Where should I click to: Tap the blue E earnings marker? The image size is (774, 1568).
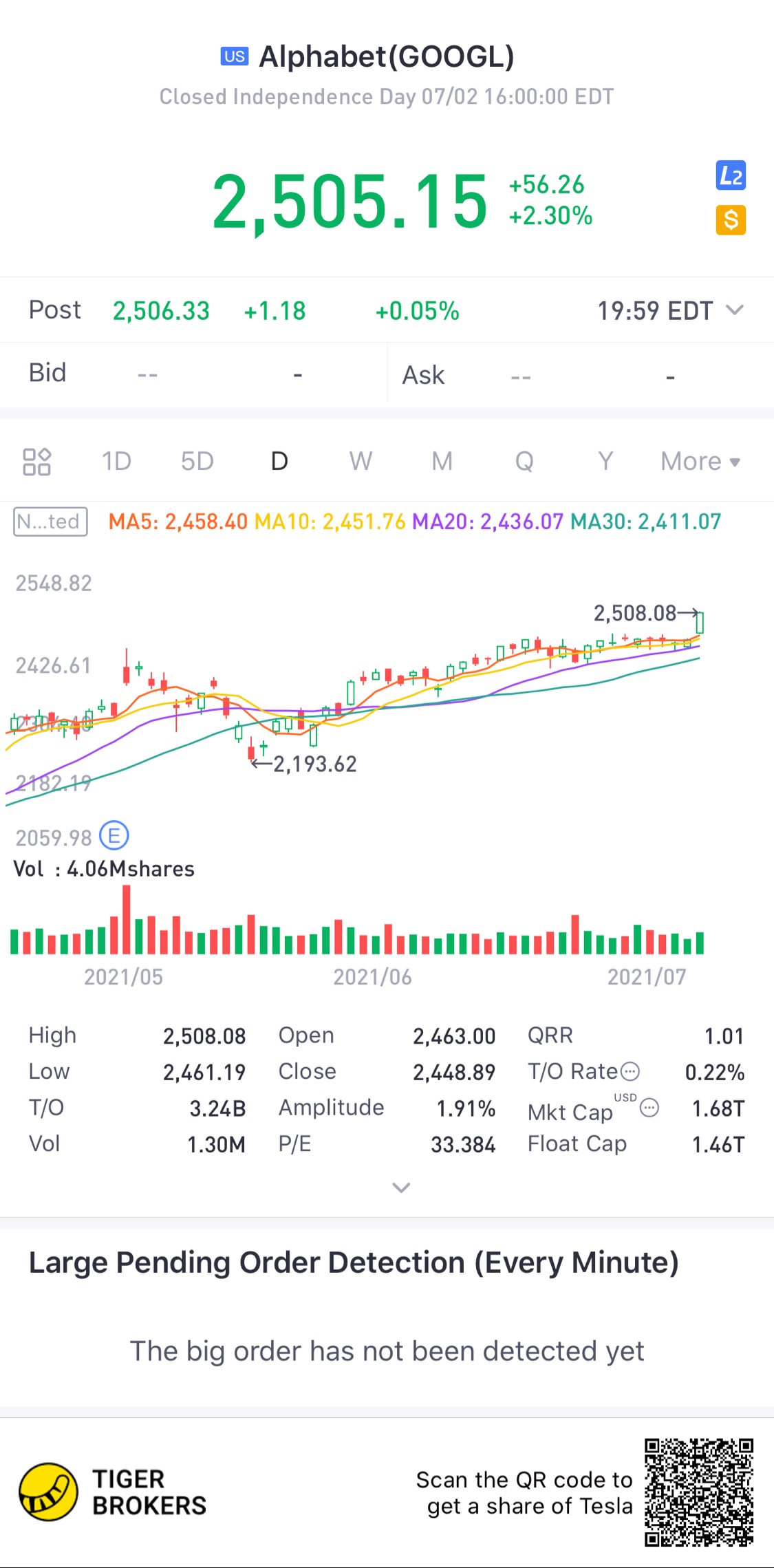coord(114,836)
